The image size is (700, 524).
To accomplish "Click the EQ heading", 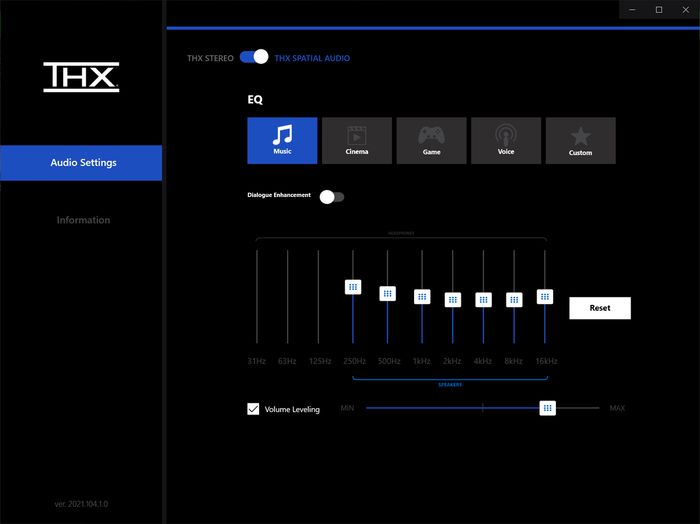I will point(255,99).
